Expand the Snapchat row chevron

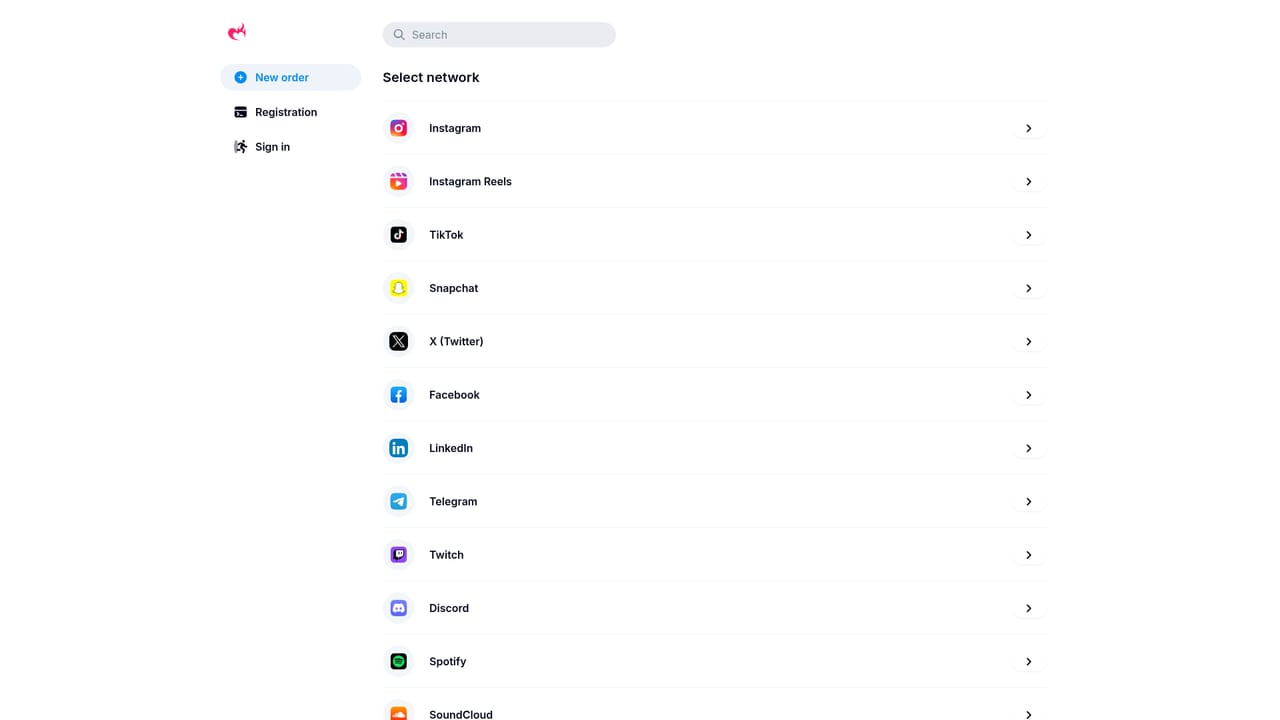pos(1028,288)
